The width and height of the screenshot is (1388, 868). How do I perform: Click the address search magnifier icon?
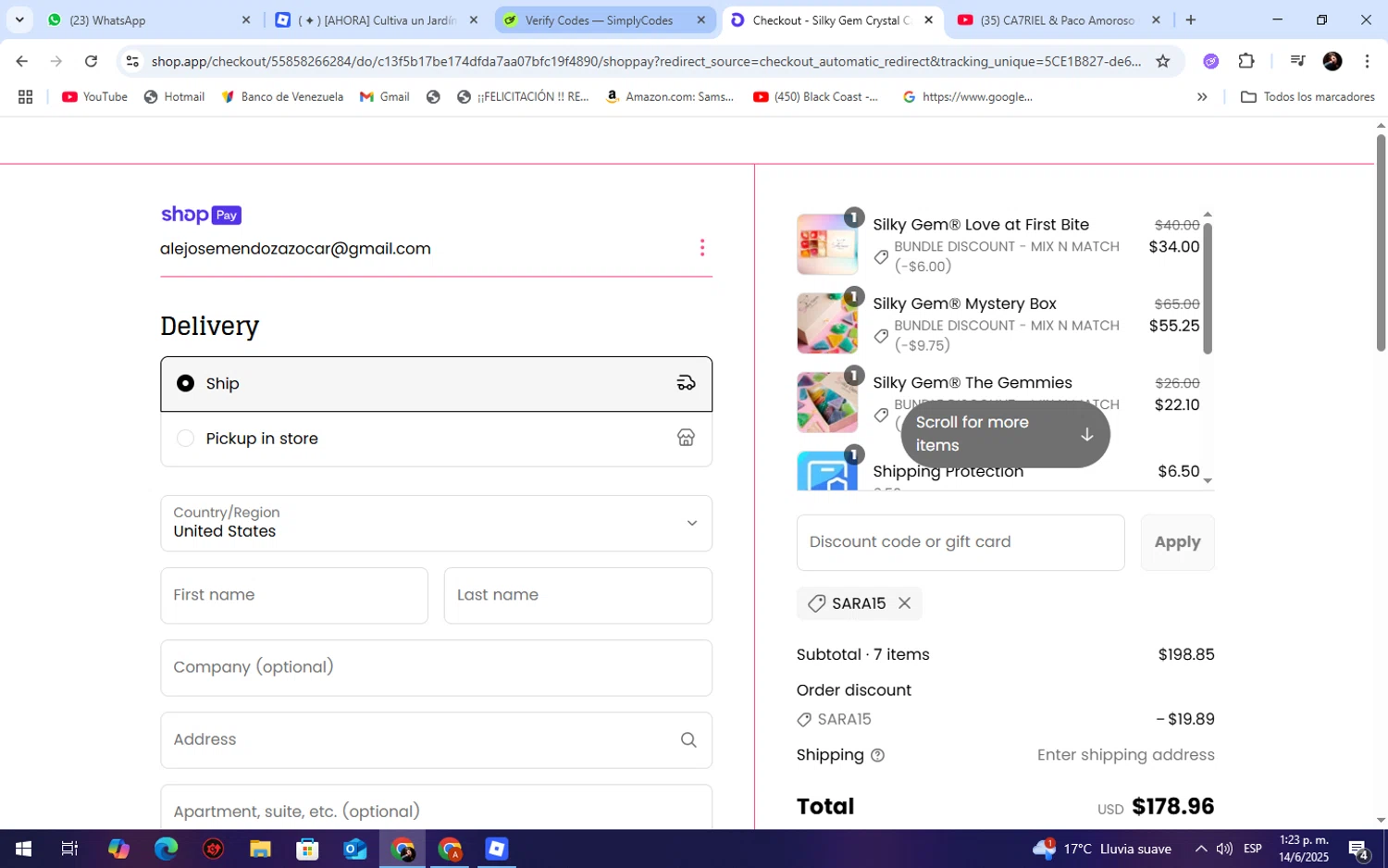688,739
